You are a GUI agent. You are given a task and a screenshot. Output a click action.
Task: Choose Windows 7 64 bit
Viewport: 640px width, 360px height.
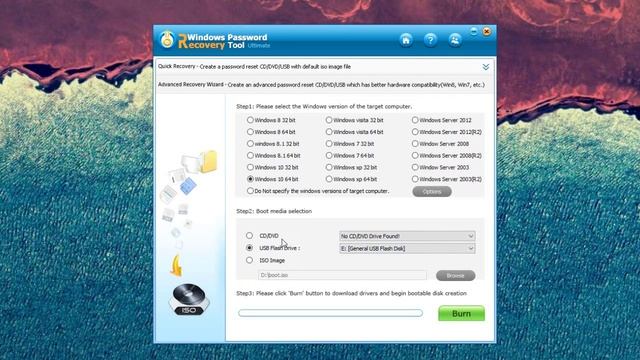coord(329,156)
